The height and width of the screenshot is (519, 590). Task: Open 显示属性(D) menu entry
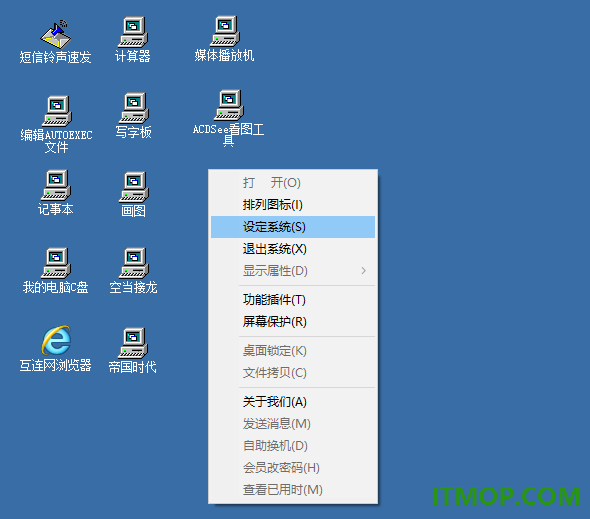pyautogui.click(x=293, y=271)
